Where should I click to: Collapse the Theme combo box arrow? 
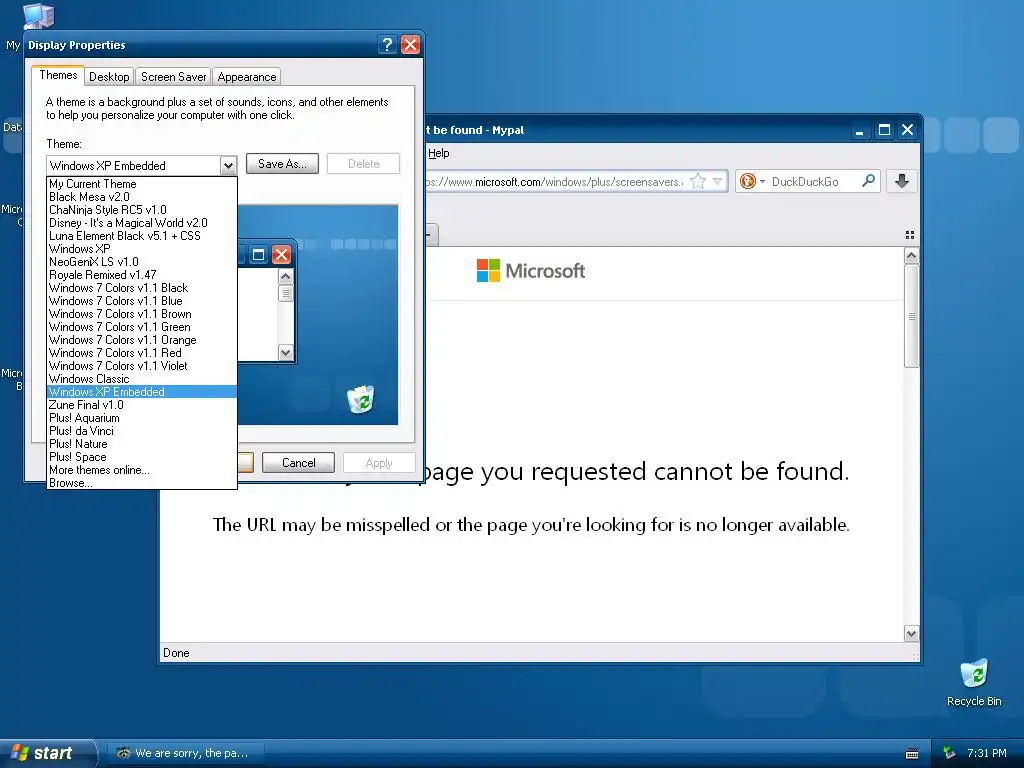click(228, 165)
